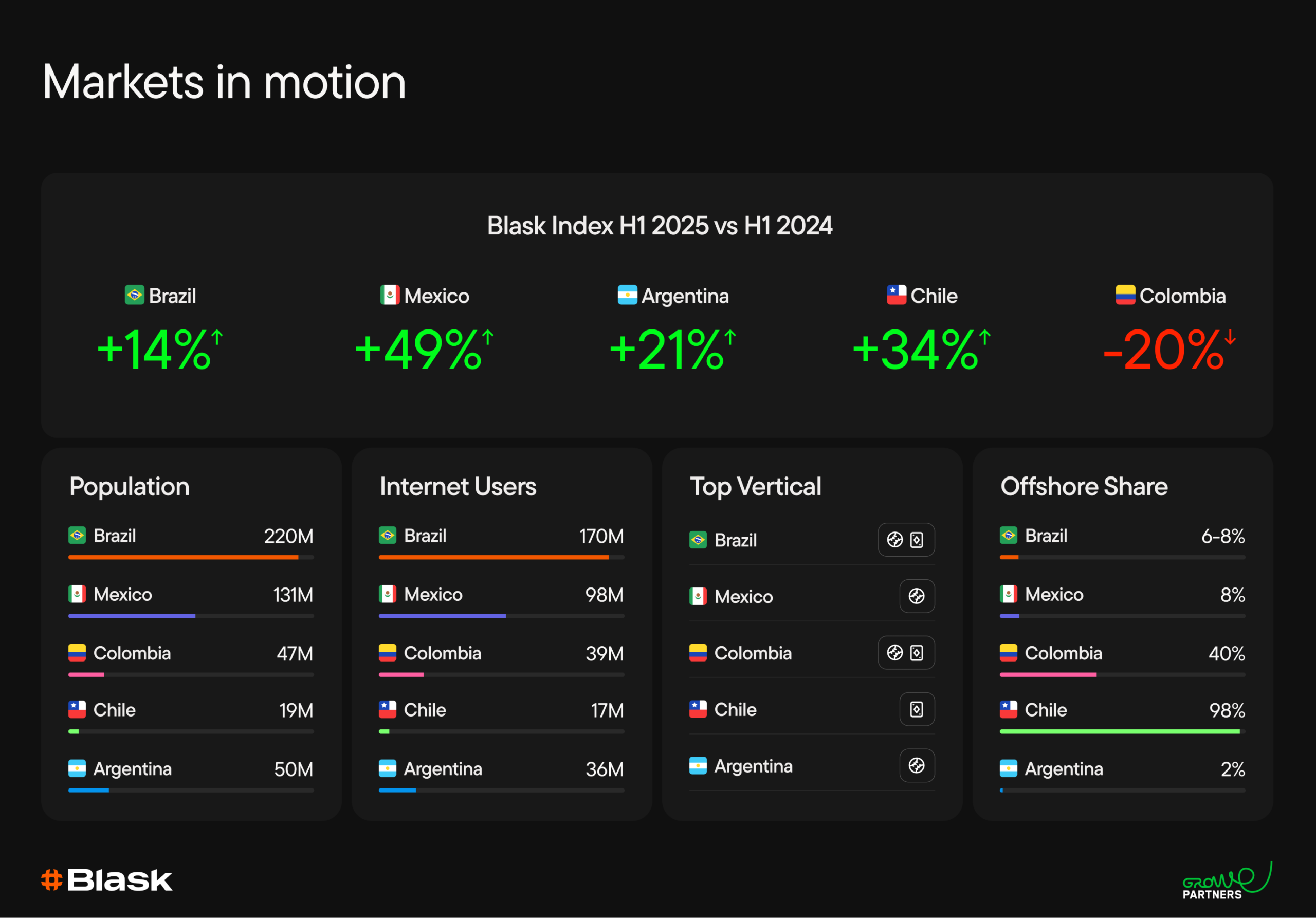Click Argentina's +21% index value
The height and width of the screenshot is (918, 1316).
pos(667,350)
